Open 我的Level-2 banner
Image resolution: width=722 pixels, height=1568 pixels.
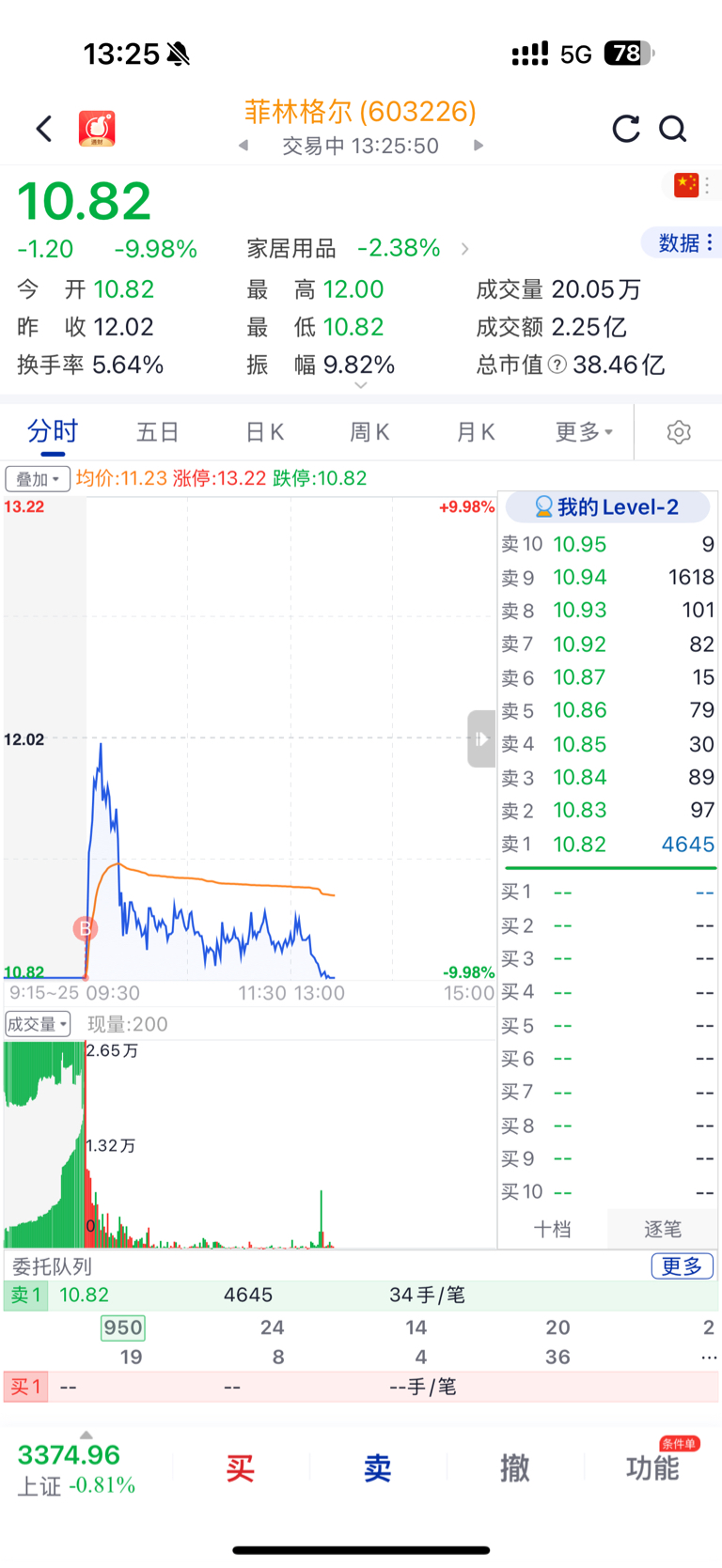(607, 507)
